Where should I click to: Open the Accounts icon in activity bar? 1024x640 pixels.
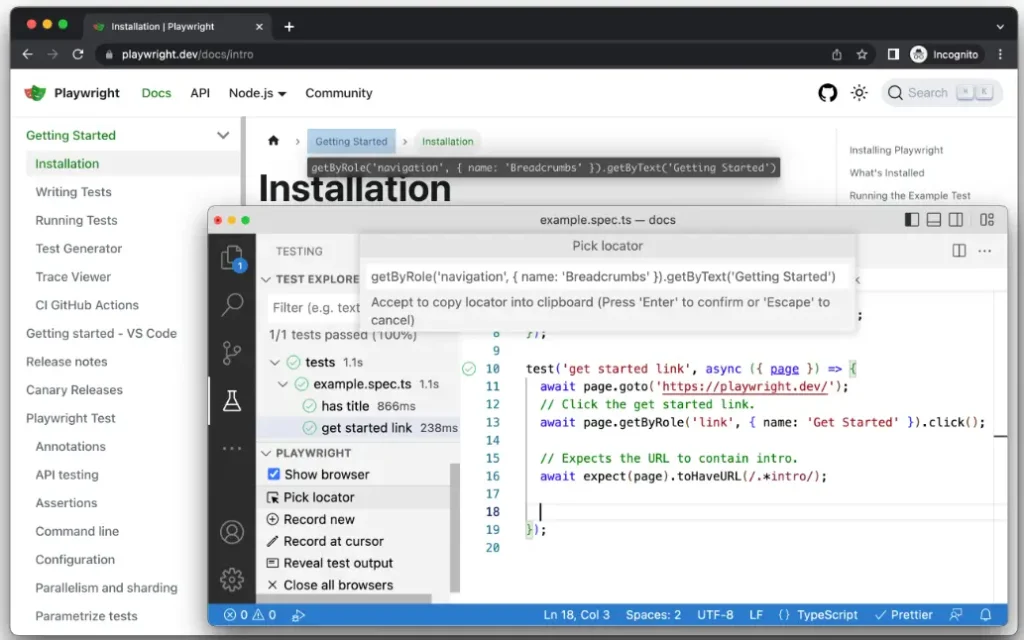point(232,532)
